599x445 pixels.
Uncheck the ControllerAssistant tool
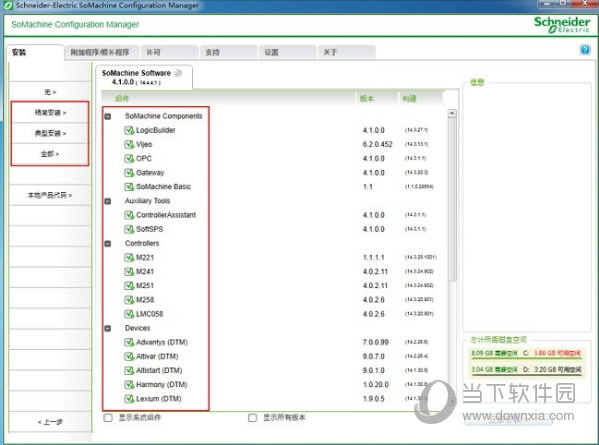coord(129,215)
